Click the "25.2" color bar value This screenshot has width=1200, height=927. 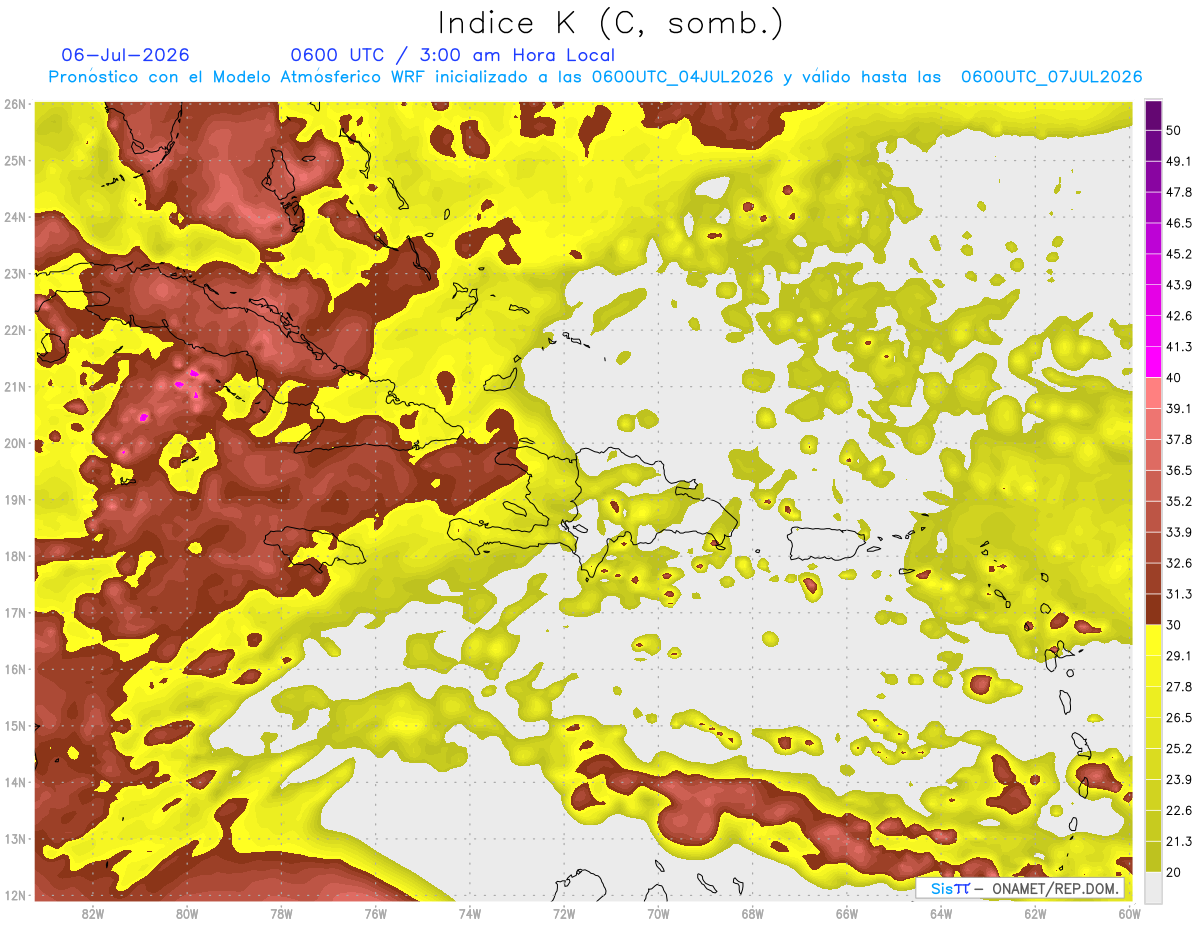coord(1178,748)
